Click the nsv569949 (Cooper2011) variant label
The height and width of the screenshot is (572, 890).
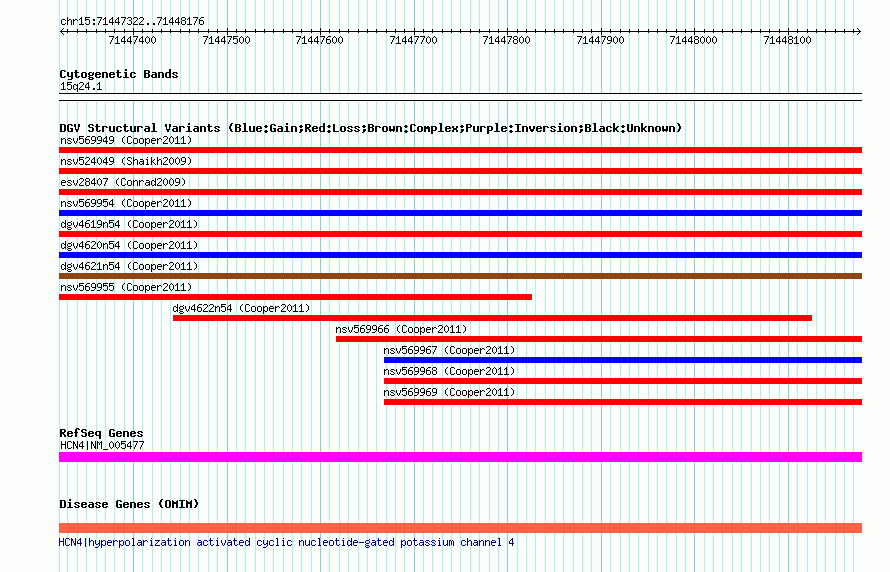click(126, 140)
